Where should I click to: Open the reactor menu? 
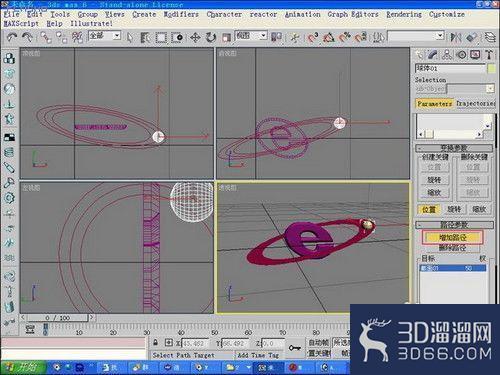[263, 14]
